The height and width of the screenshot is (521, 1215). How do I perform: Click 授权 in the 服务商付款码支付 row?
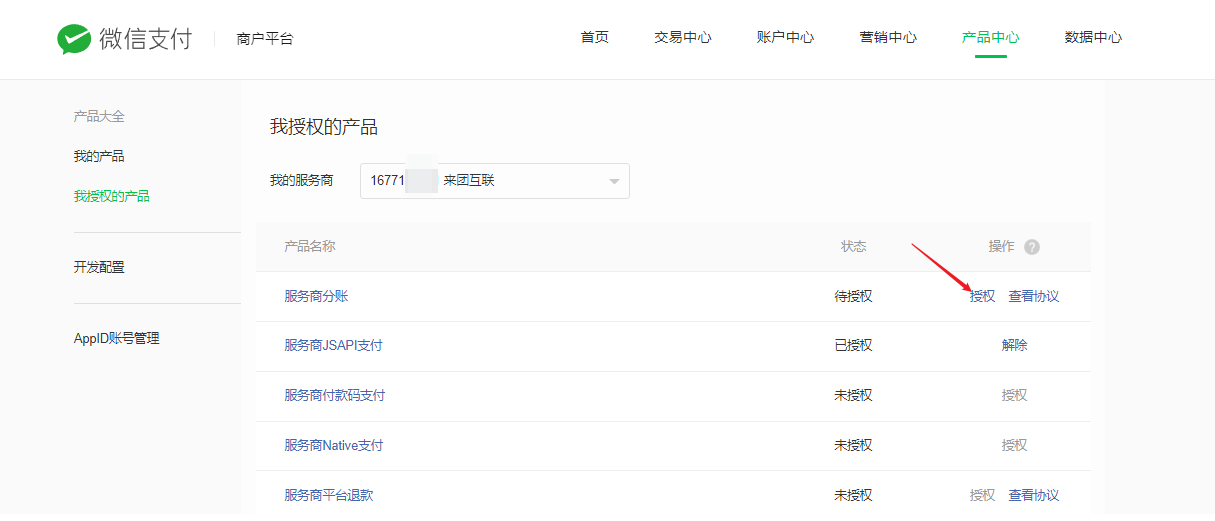(1014, 396)
